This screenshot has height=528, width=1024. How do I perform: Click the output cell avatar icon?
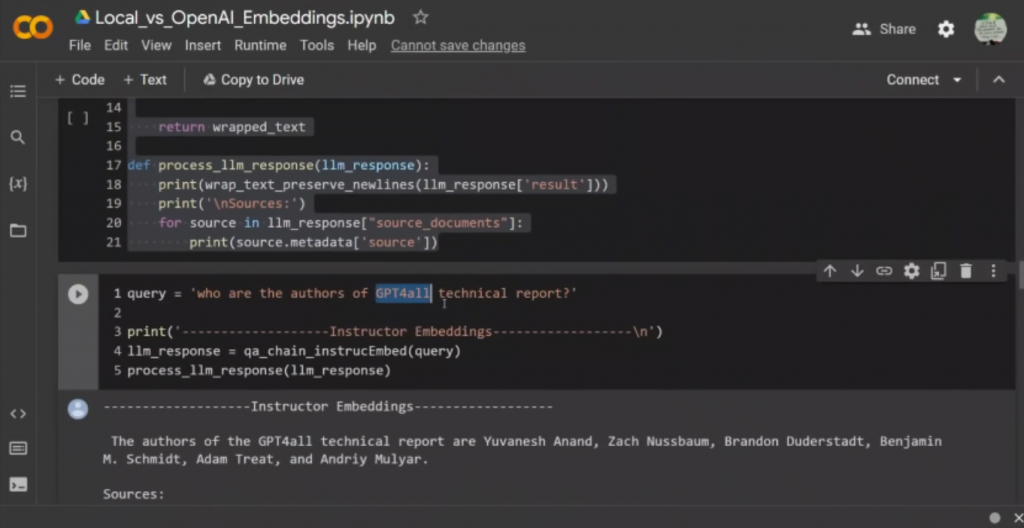click(78, 409)
